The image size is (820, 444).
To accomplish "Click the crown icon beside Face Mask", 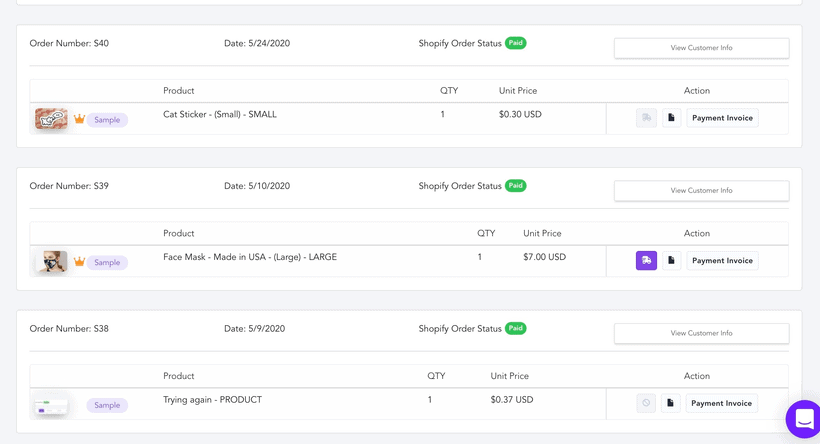I will [79, 261].
